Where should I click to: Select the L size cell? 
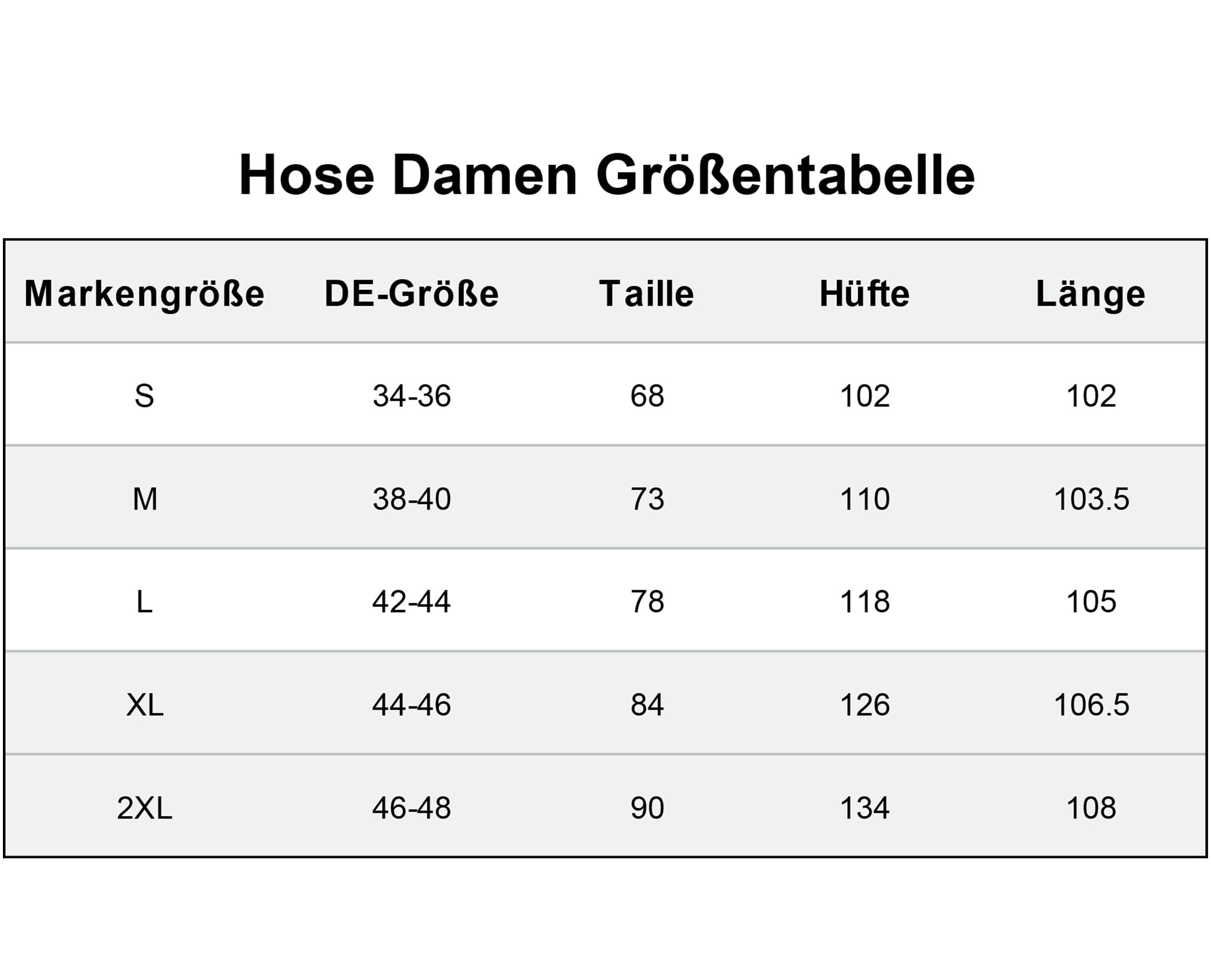(144, 602)
